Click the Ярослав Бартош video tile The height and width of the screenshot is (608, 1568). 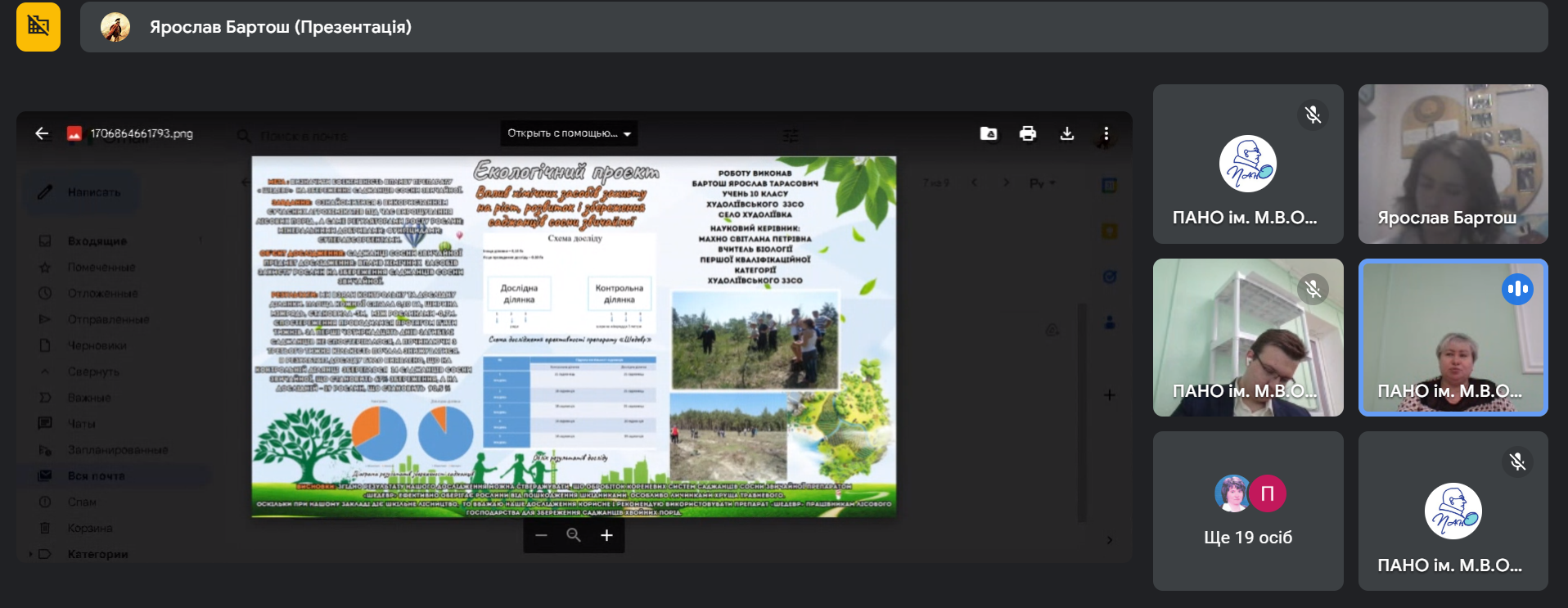coord(1453,164)
